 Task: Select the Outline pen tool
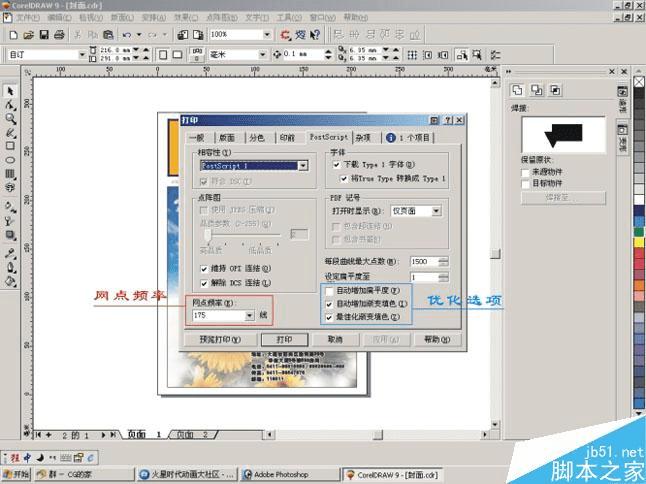coord(10,267)
